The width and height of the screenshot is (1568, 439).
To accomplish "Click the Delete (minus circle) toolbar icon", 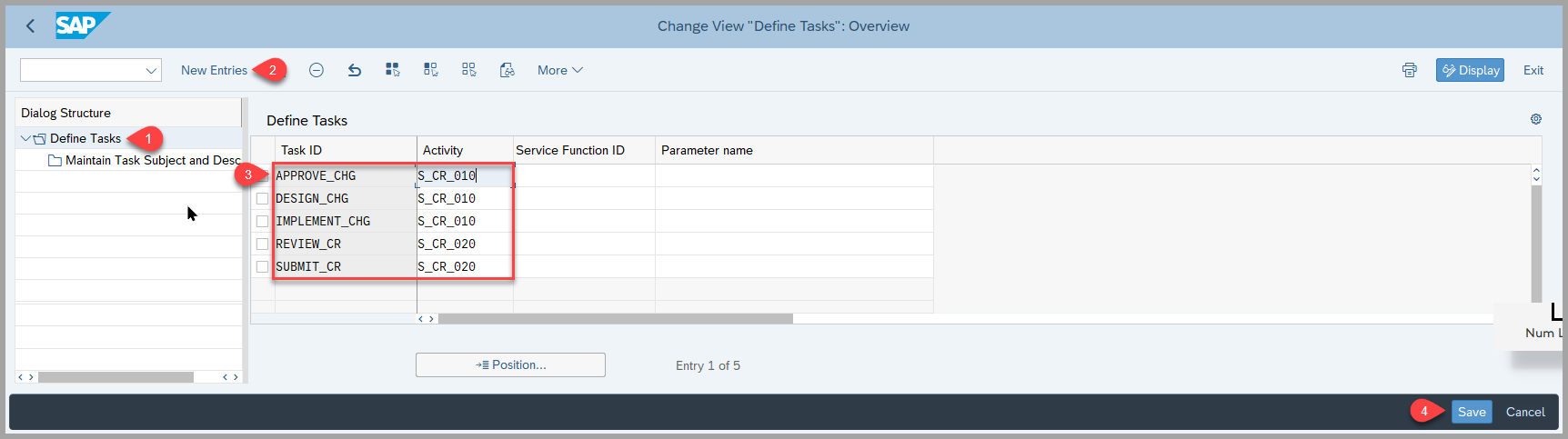I will pyautogui.click(x=317, y=70).
